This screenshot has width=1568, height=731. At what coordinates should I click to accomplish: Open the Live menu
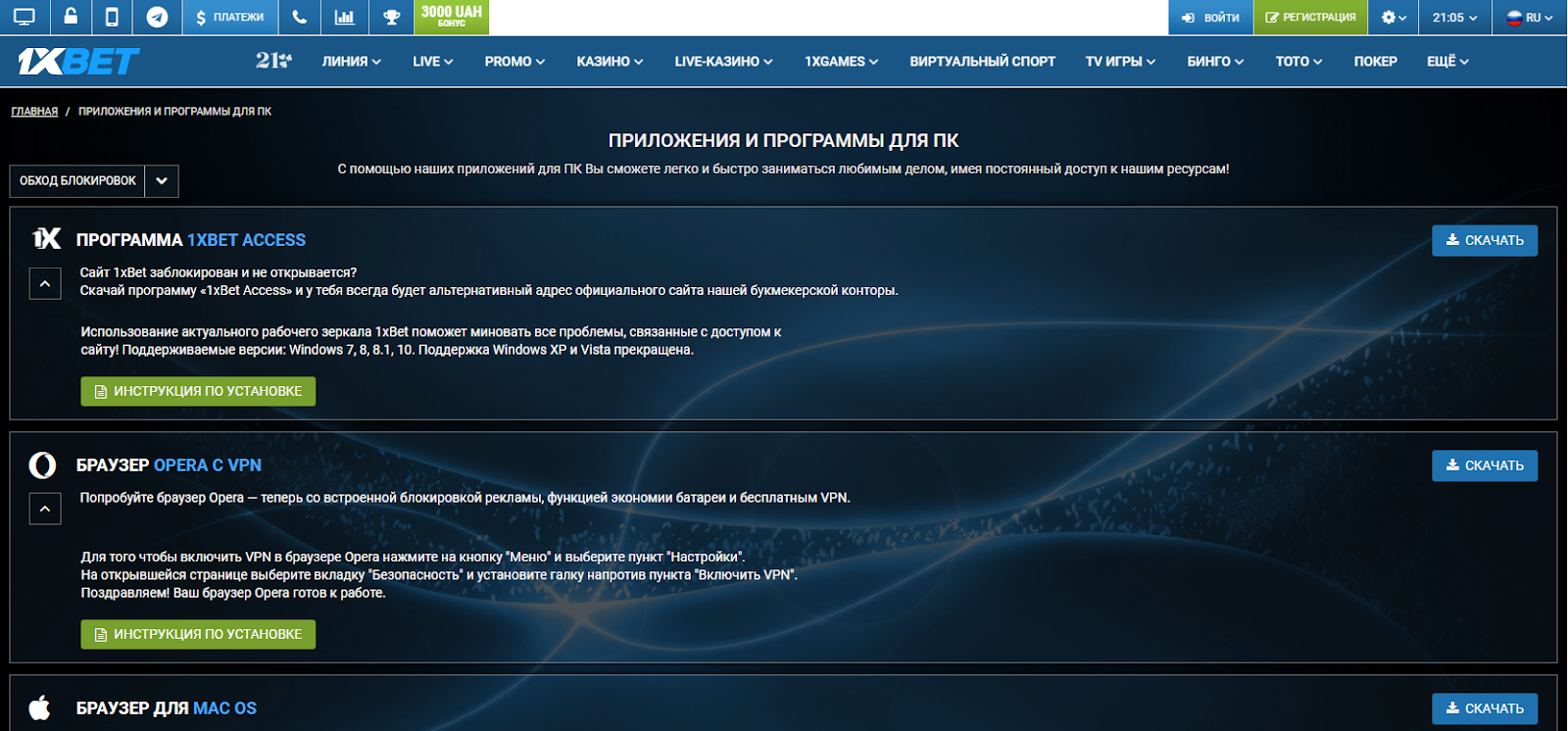pyautogui.click(x=432, y=61)
